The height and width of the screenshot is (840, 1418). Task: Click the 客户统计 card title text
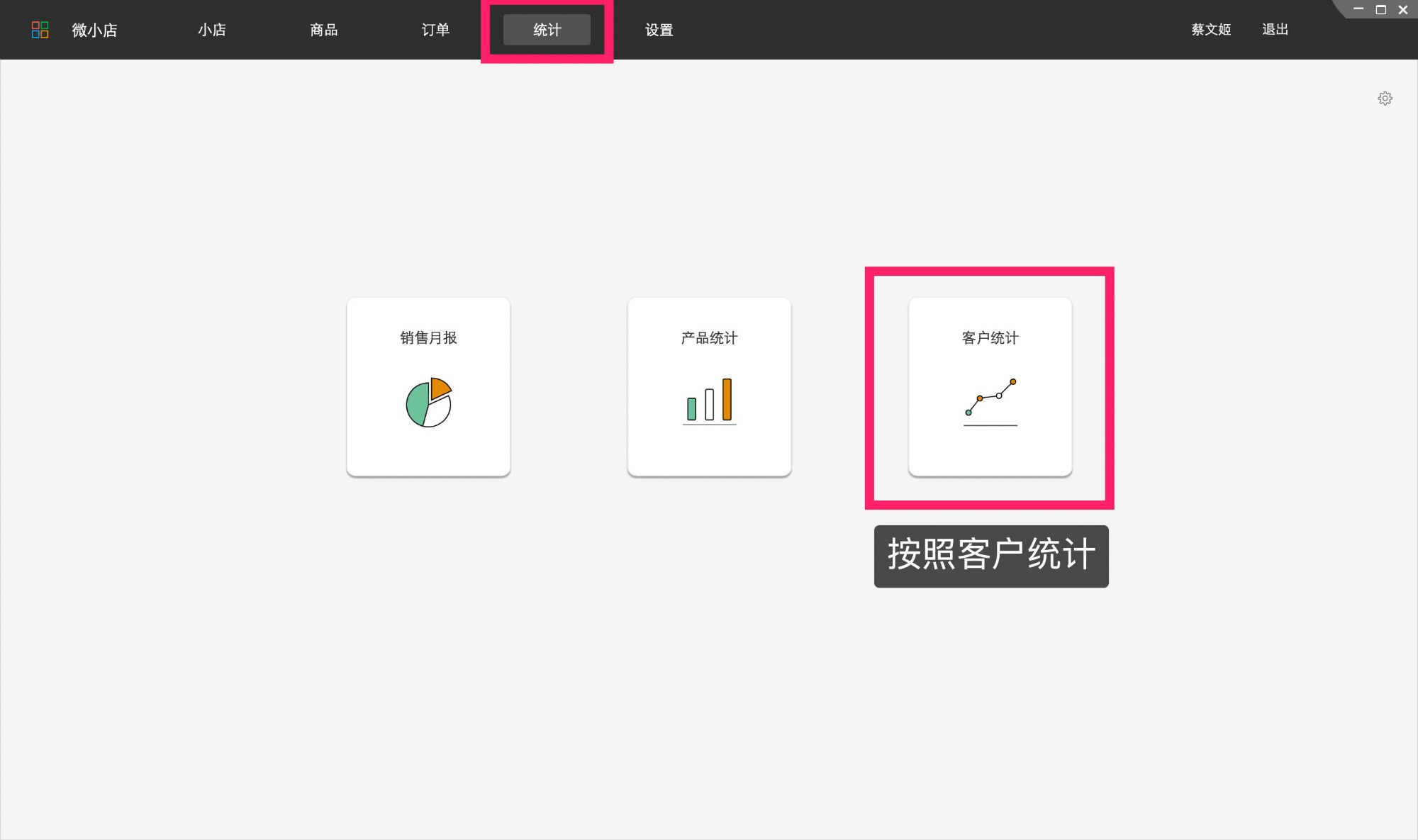coord(989,338)
